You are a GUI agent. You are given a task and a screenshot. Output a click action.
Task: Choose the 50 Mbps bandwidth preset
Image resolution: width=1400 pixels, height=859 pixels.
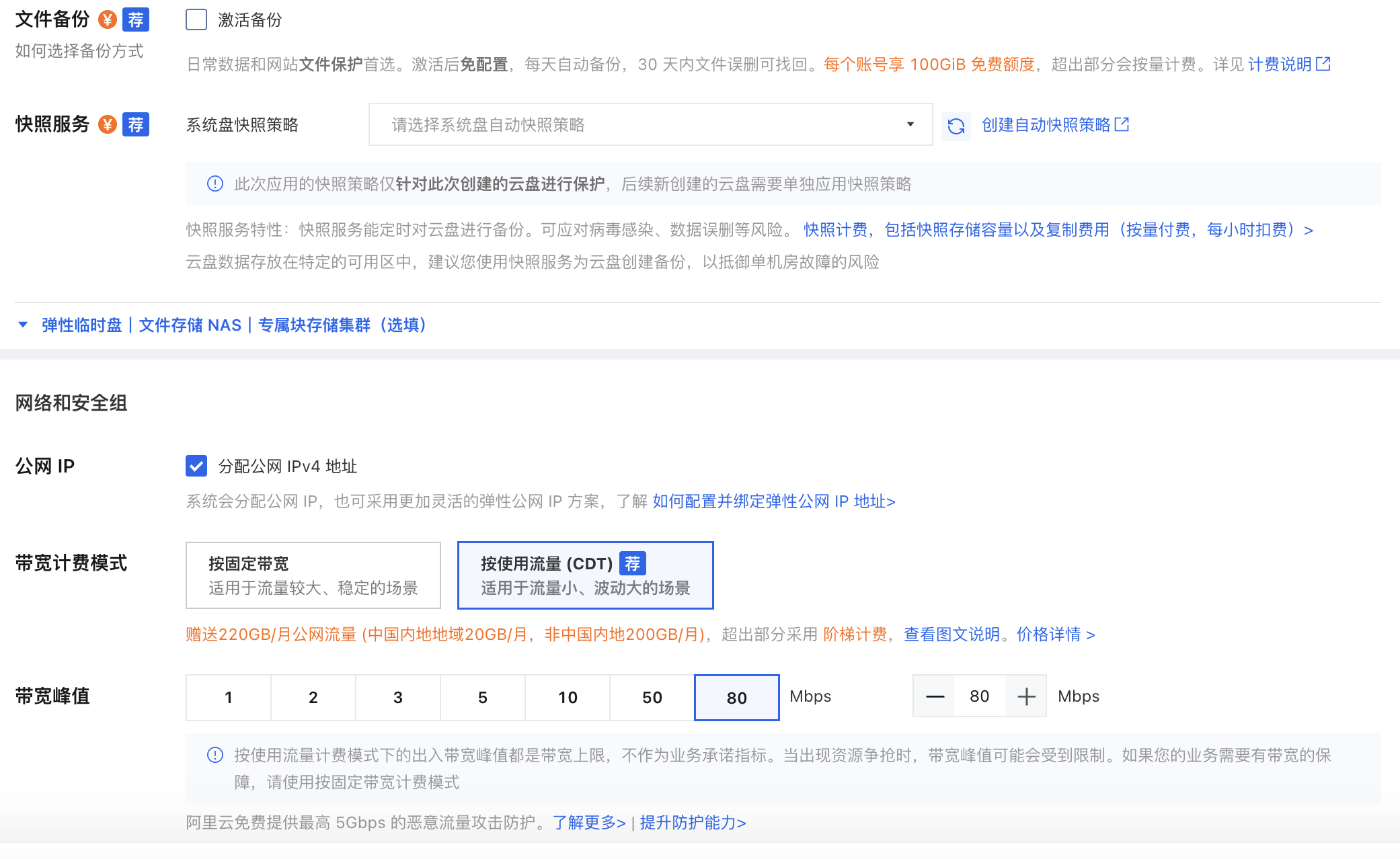pyautogui.click(x=652, y=697)
